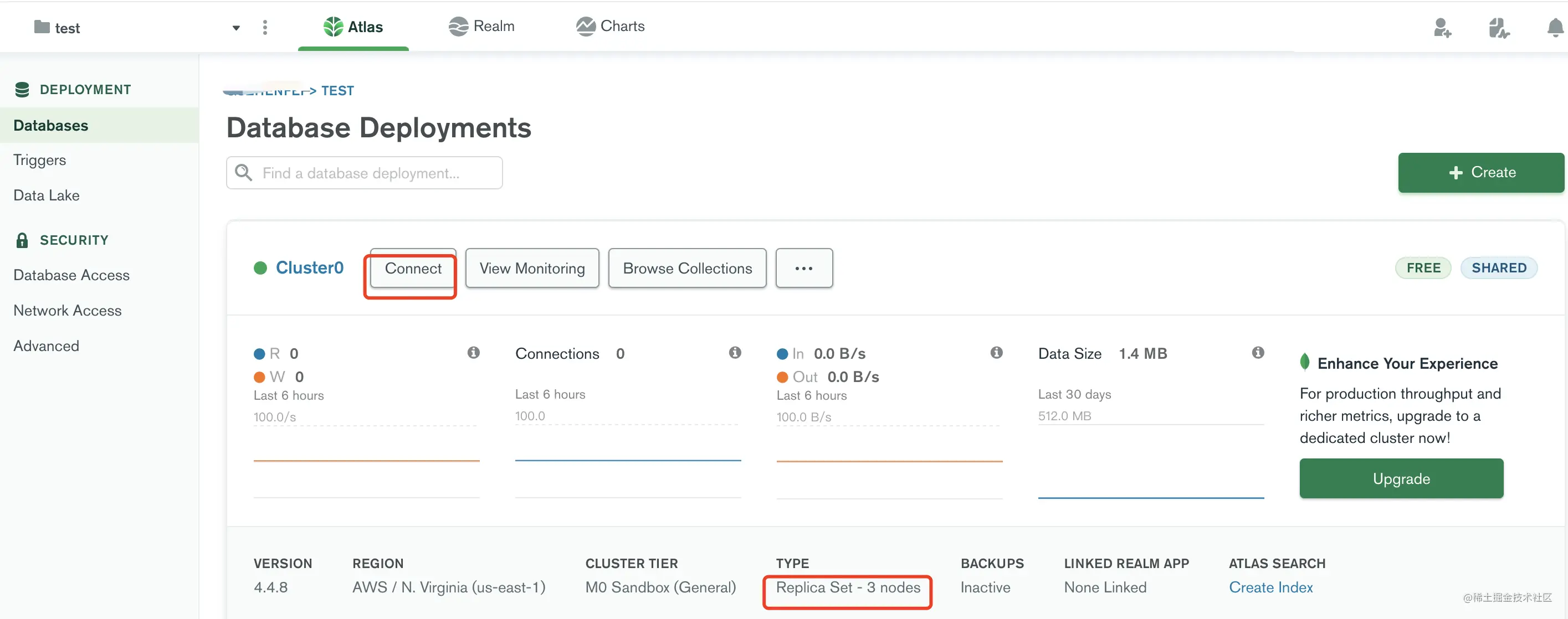
Task: Click the blue In network legend dot
Action: tap(782, 354)
